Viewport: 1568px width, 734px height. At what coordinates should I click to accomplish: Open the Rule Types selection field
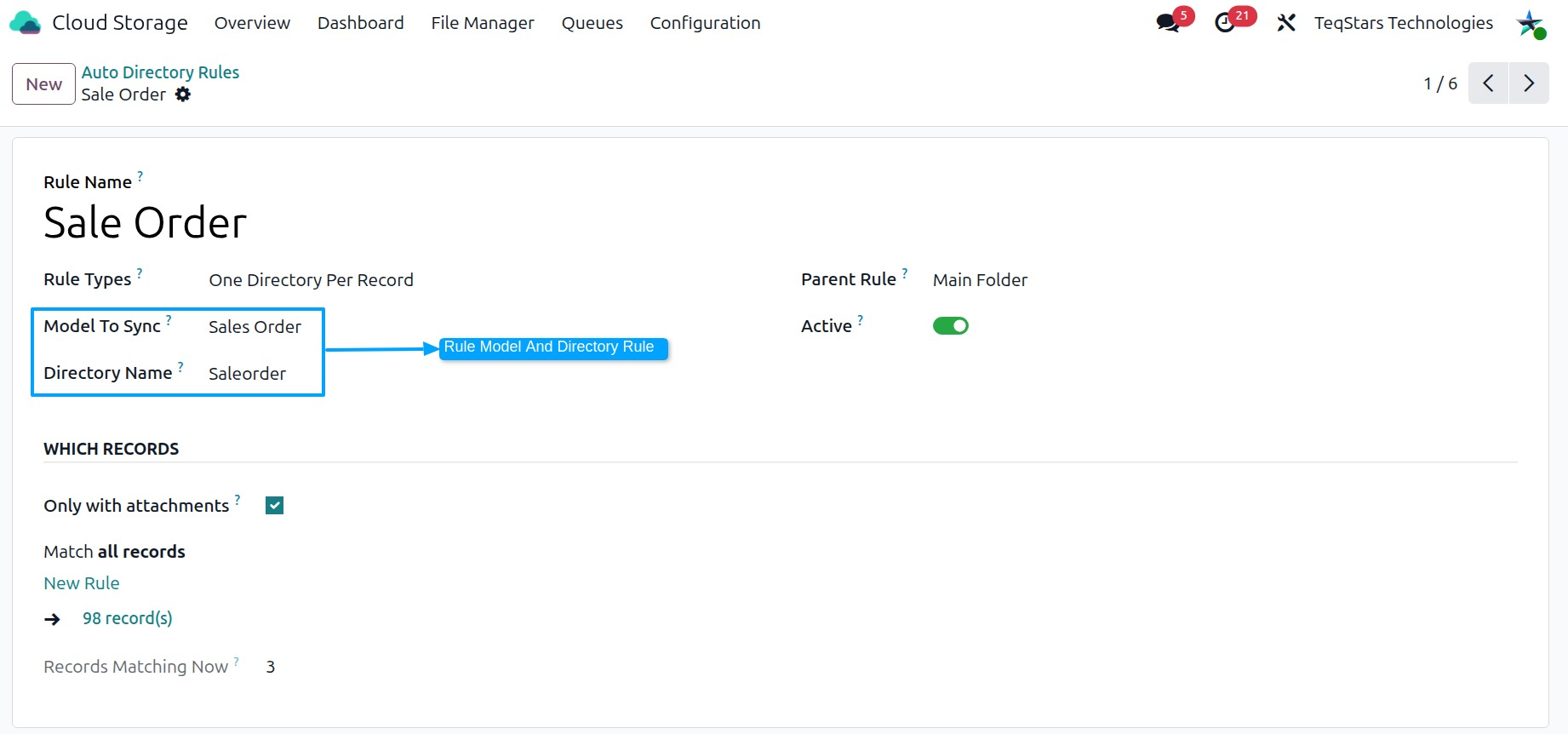pos(311,280)
